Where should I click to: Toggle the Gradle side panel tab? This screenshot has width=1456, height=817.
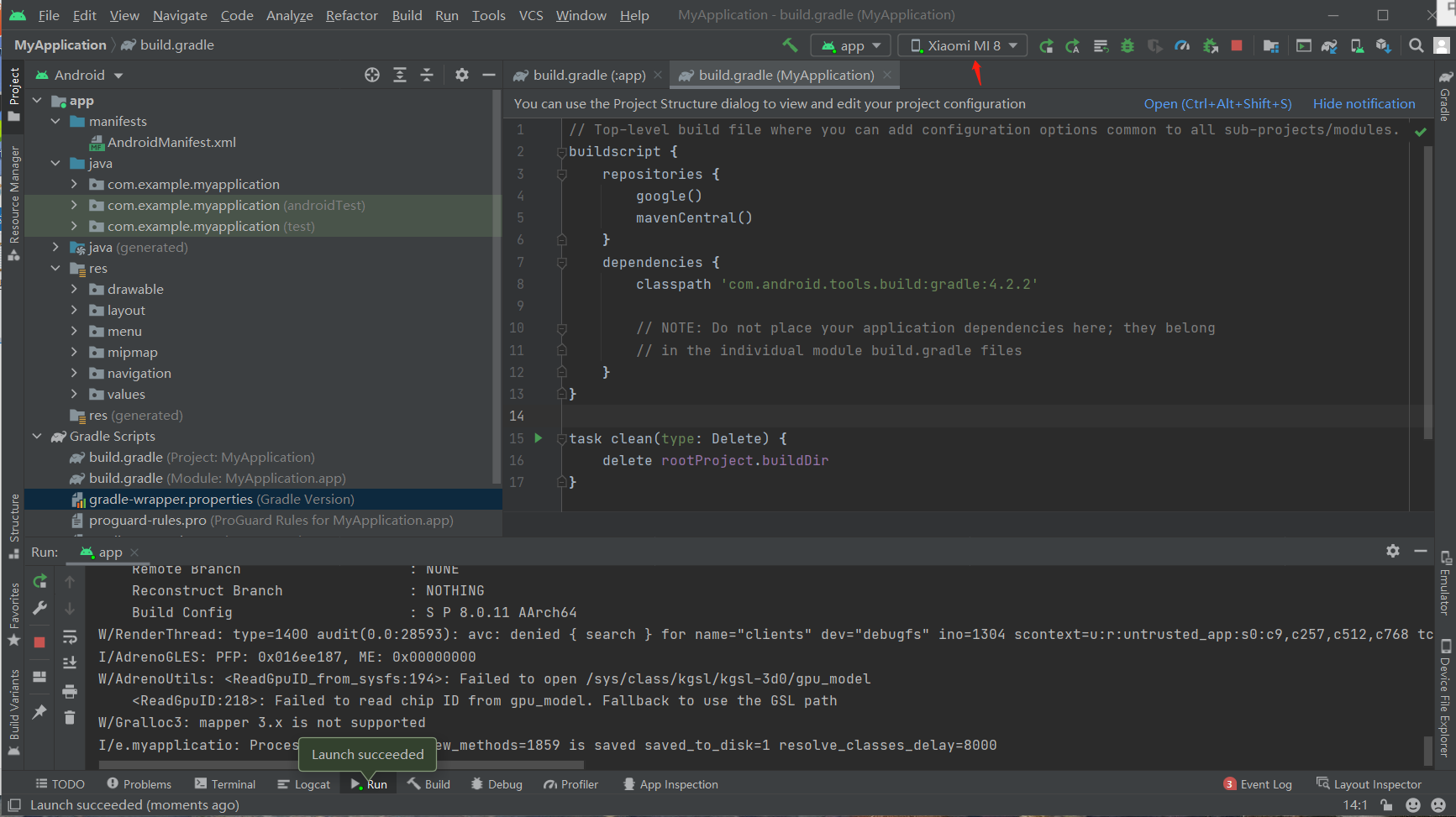1445,95
